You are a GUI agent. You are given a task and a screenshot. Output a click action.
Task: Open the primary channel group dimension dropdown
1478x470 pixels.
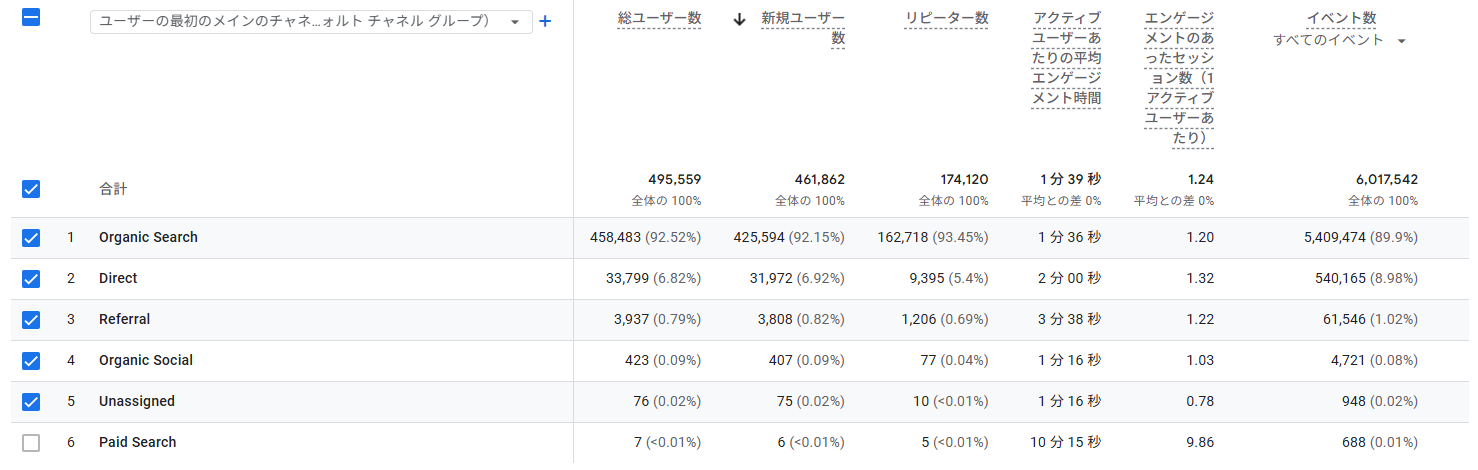[x=311, y=22]
